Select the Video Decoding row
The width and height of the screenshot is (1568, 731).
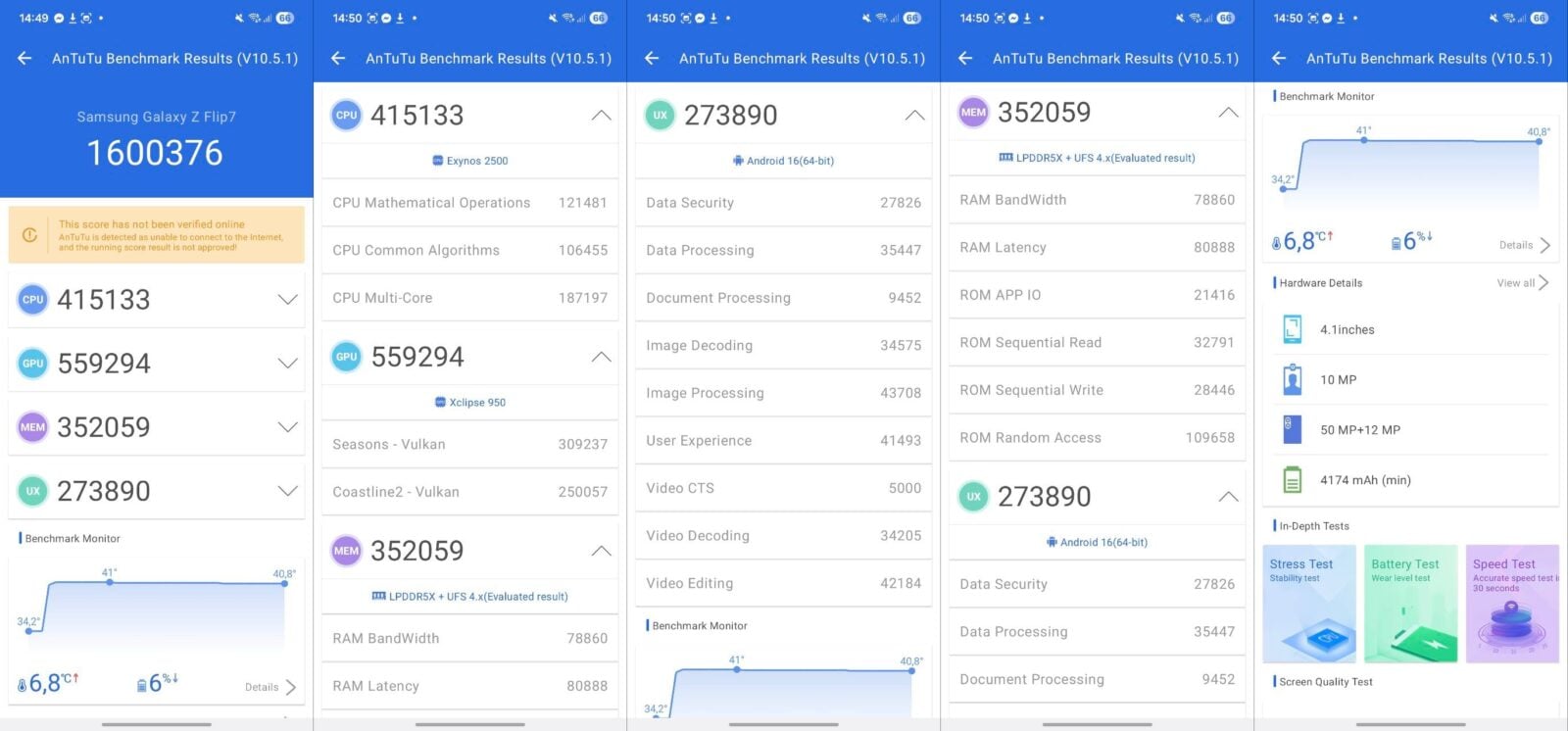point(784,536)
